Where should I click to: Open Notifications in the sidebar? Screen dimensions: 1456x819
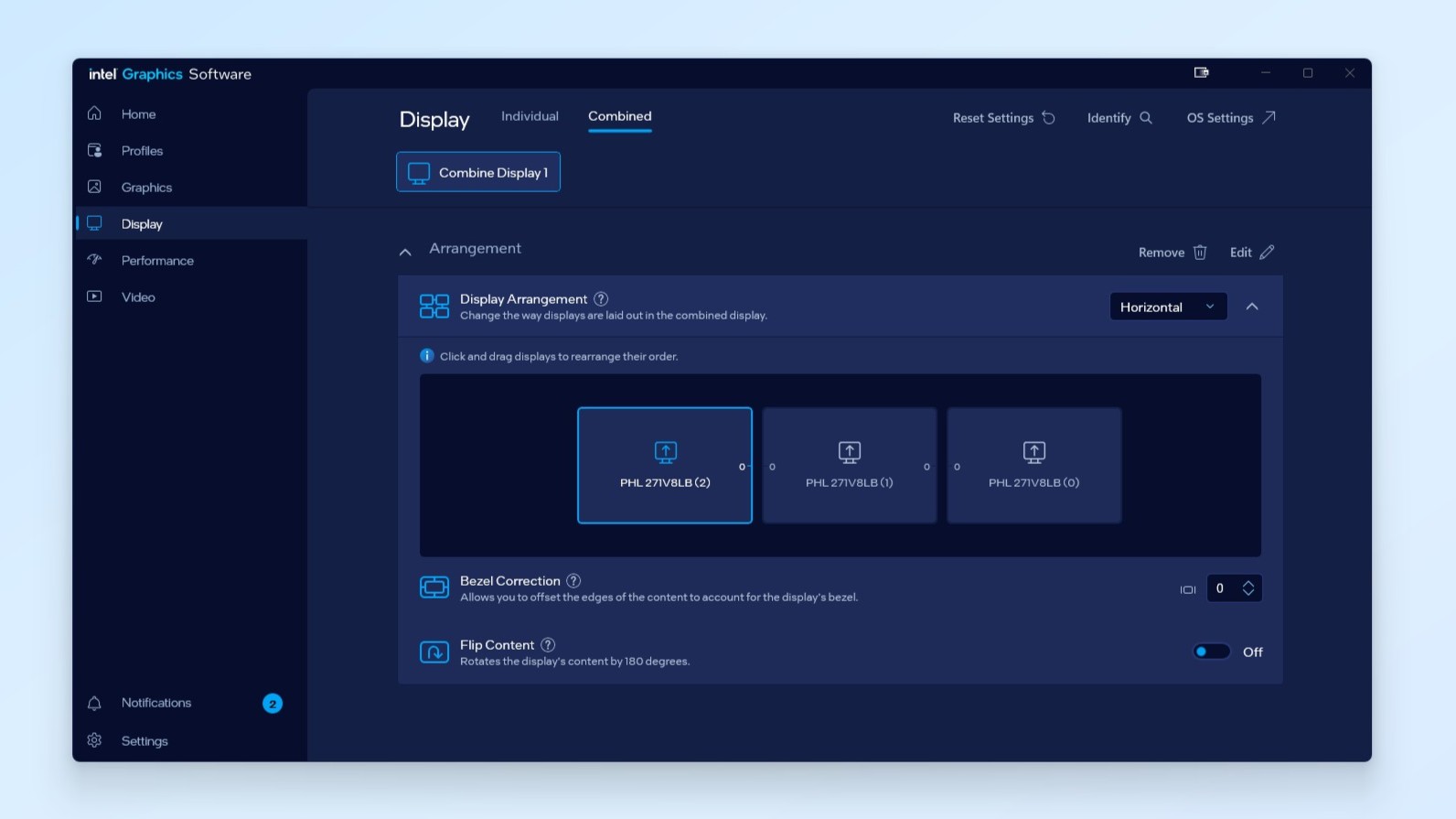190,703
